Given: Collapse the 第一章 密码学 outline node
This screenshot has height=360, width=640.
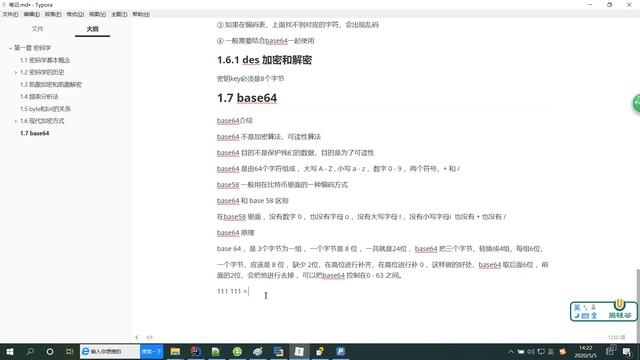Looking at the screenshot, I should [x=11, y=48].
